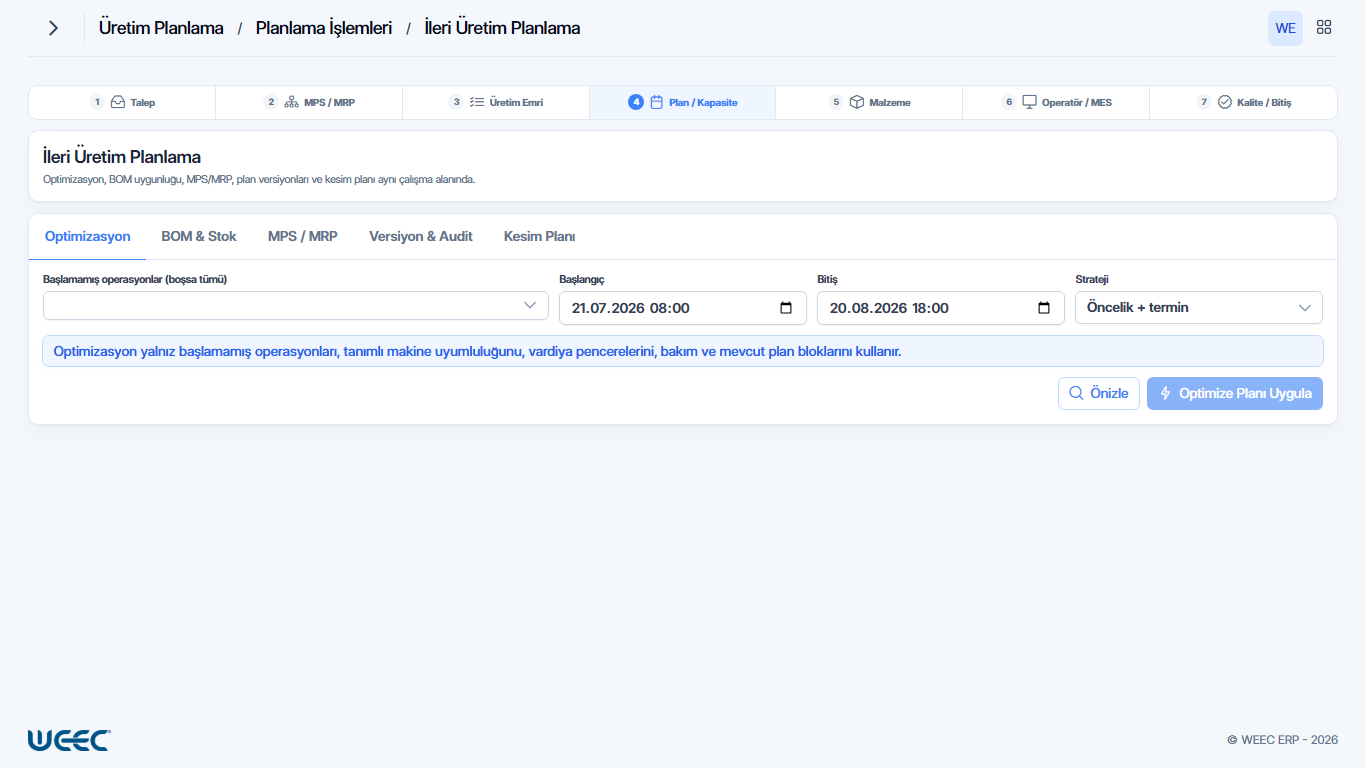Click the Önizle preview button
This screenshot has width=1366, height=768.
click(x=1099, y=393)
